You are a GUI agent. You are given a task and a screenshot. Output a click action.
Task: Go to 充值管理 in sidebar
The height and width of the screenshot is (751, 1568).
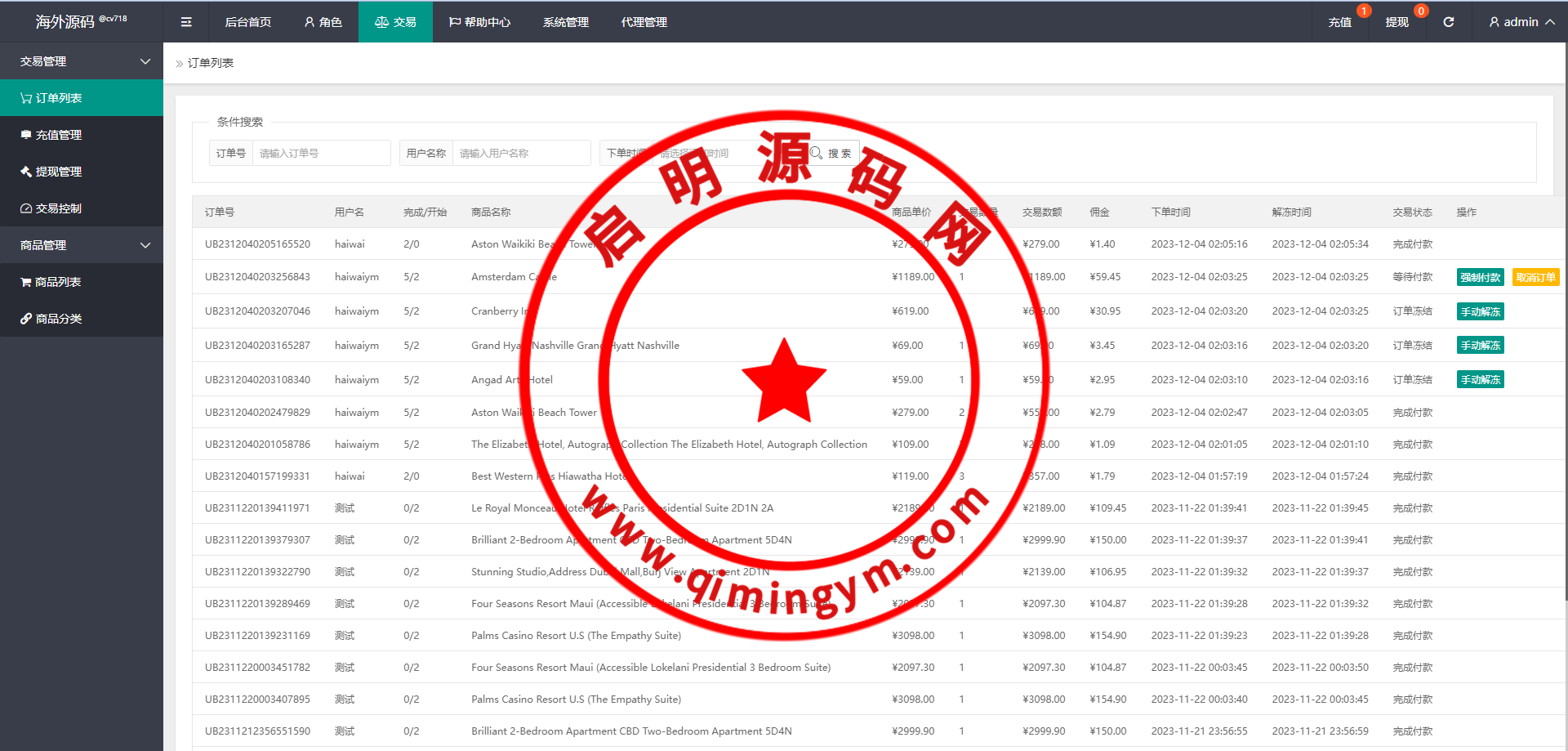(x=82, y=135)
